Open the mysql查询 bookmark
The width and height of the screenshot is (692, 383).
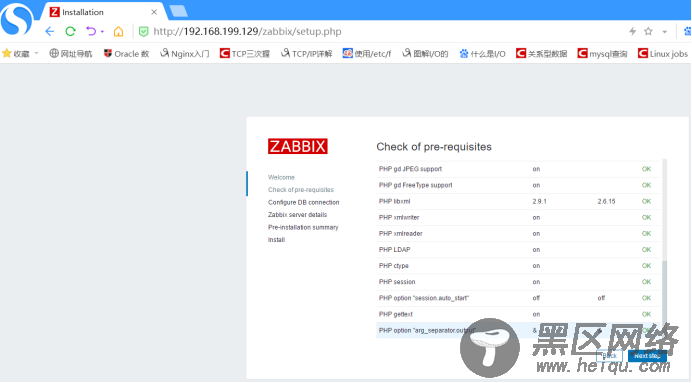click(x=602, y=54)
